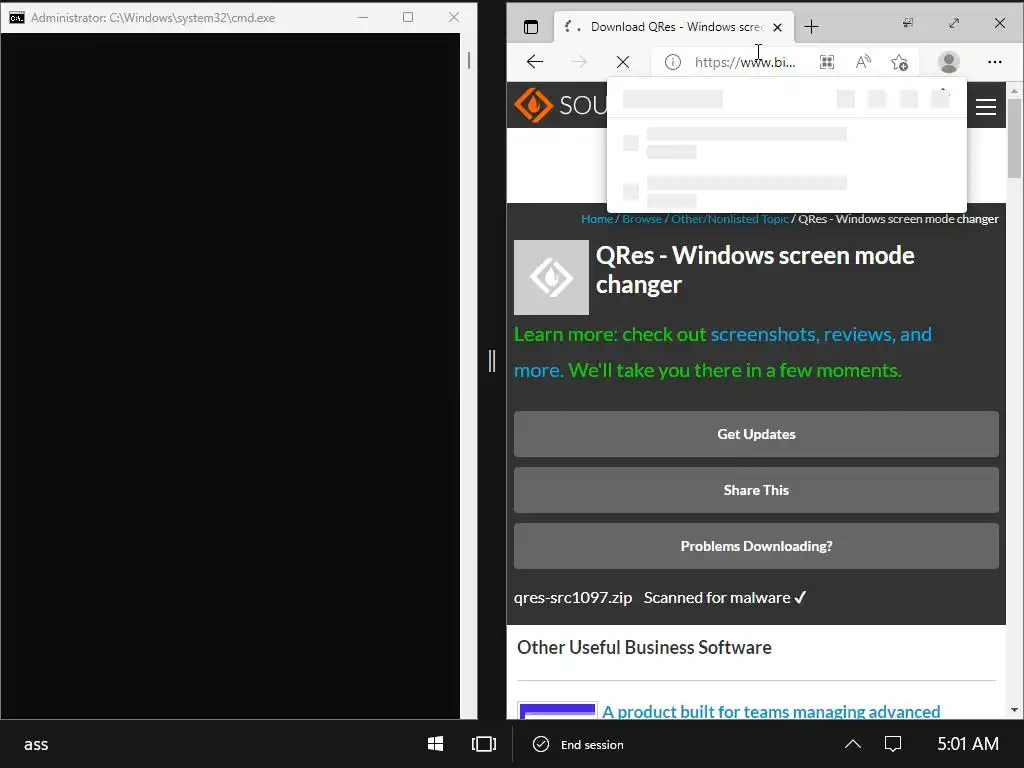Click the browser window pin/dock icon

click(x=908, y=23)
